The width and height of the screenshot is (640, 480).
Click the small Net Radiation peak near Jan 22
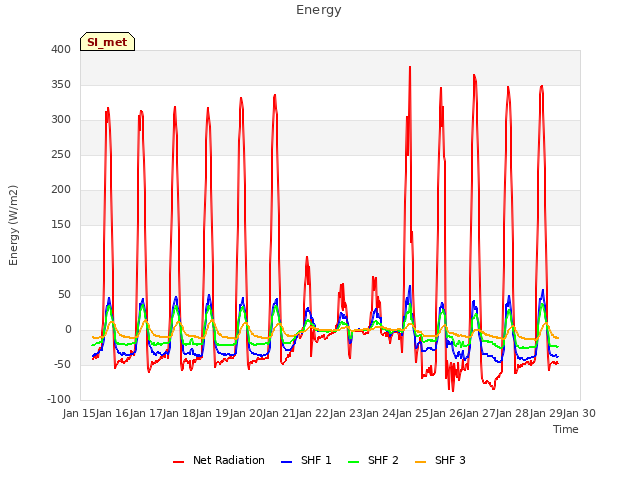(307, 258)
